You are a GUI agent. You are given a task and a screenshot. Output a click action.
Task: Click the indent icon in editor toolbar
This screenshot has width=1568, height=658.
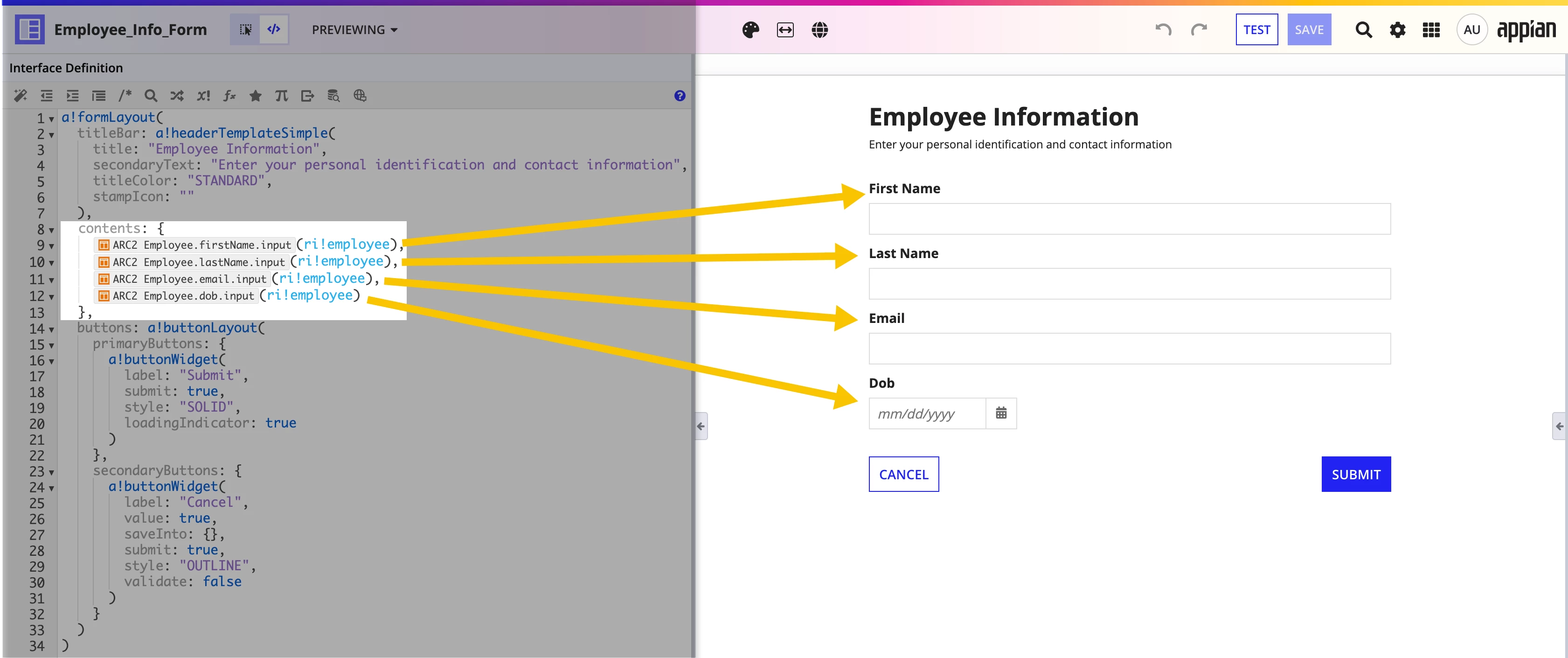(x=72, y=96)
